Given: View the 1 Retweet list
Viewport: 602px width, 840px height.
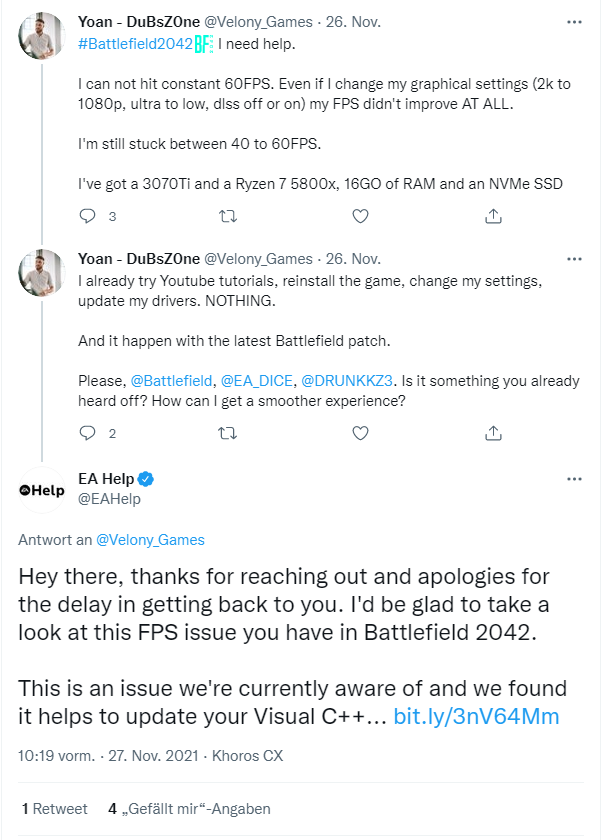Looking at the screenshot, I should click(55, 808).
